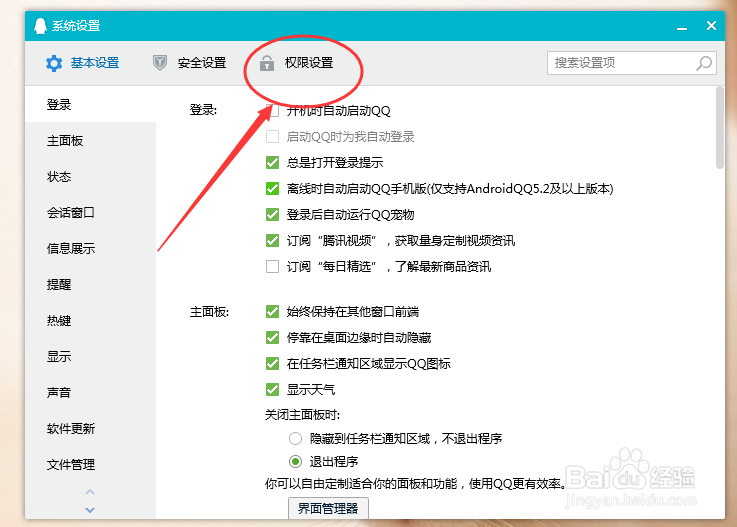Uncheck 始终保持在其他窗口前端

(x=273, y=312)
